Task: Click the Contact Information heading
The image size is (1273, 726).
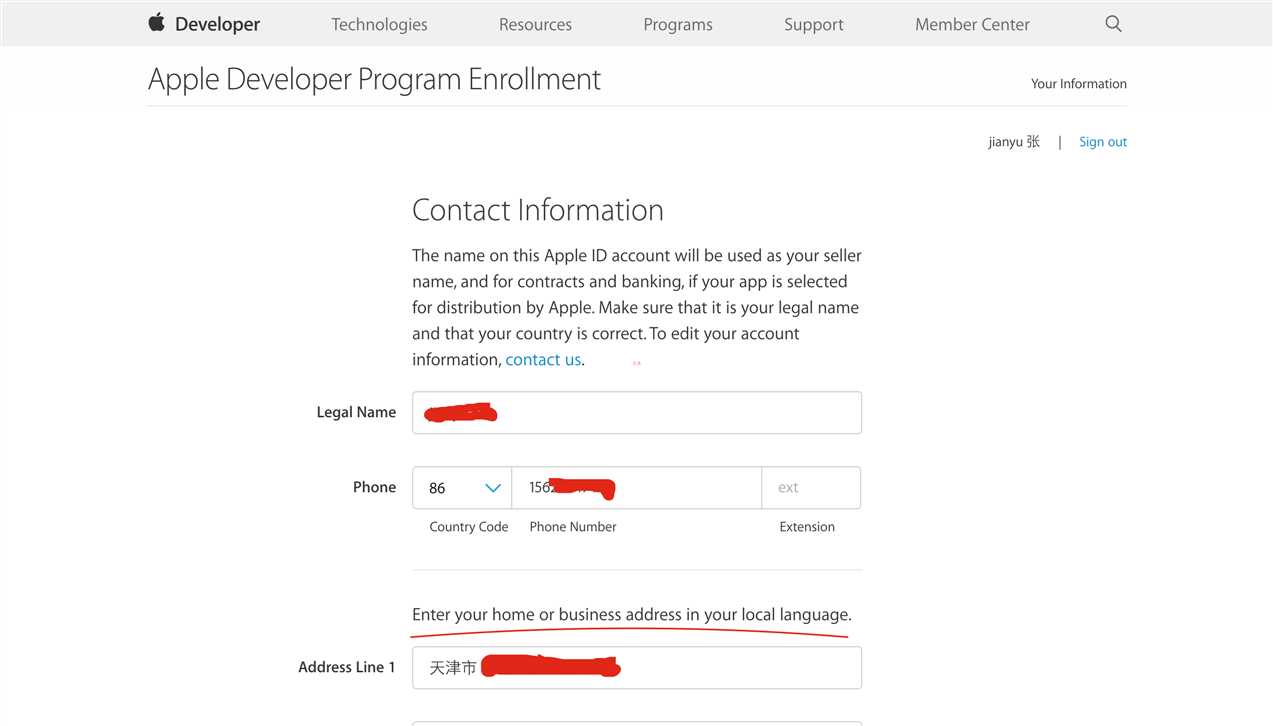Action: click(x=538, y=210)
